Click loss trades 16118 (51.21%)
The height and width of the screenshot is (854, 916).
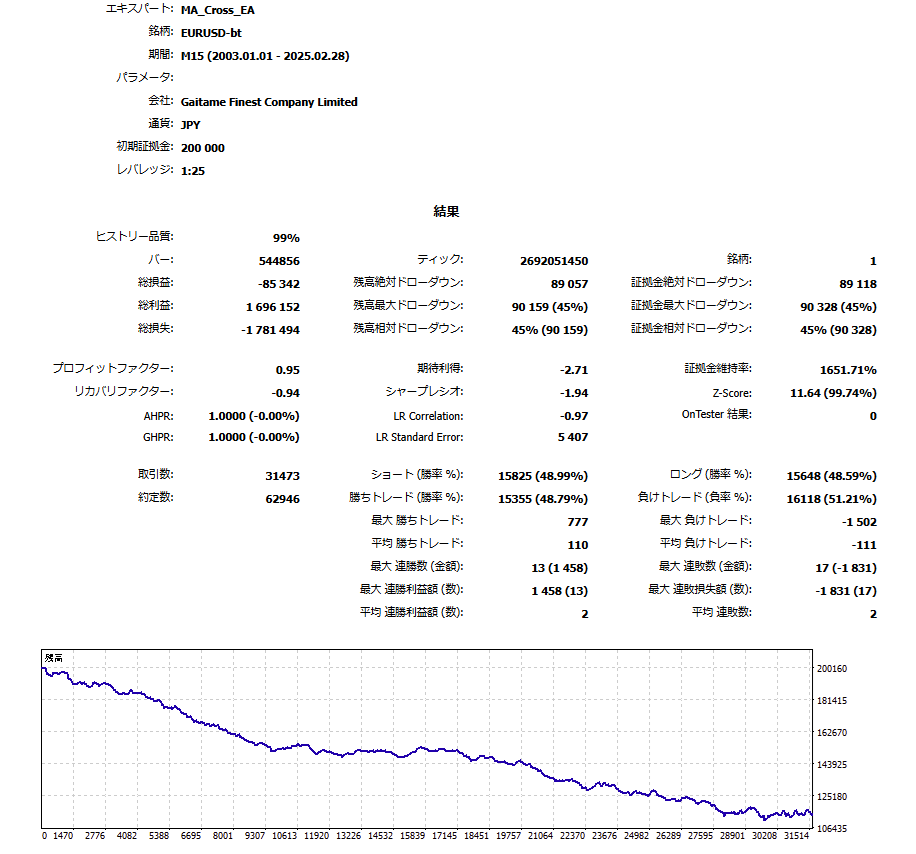[831, 499]
